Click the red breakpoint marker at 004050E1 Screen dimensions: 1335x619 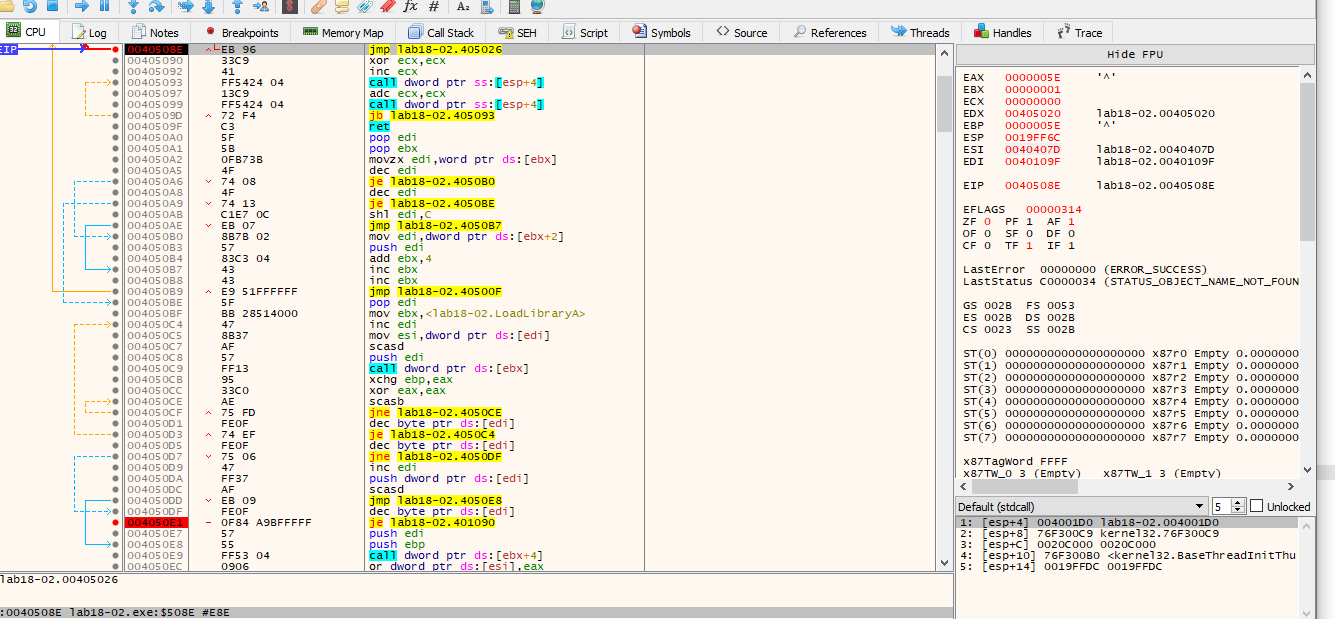116,522
